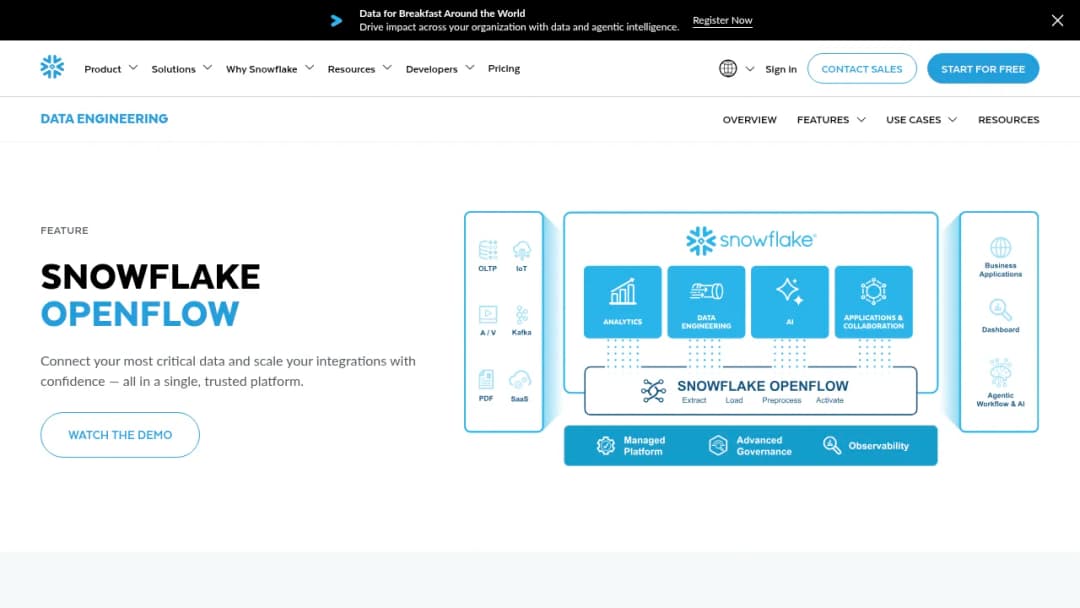Select the RESOURCES sub-navigation tab
The width and height of the screenshot is (1080, 608).
(1008, 120)
